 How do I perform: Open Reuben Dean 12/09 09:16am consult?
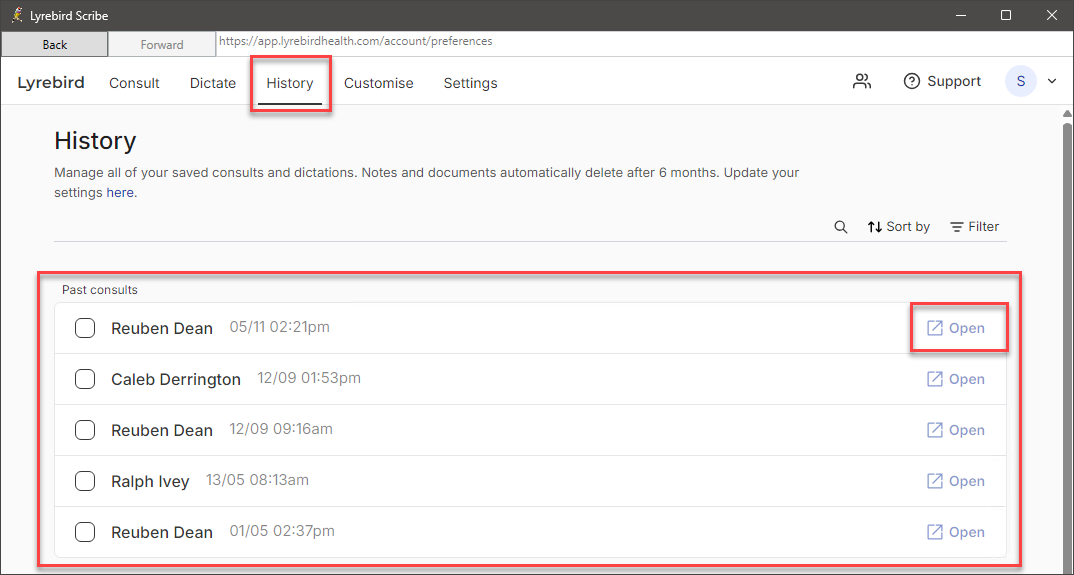coord(956,430)
